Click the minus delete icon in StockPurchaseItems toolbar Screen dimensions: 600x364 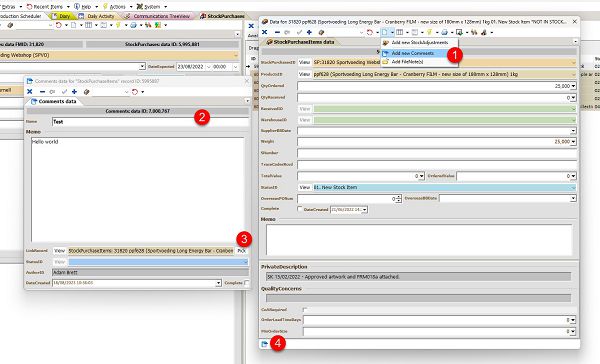pos(277,32)
